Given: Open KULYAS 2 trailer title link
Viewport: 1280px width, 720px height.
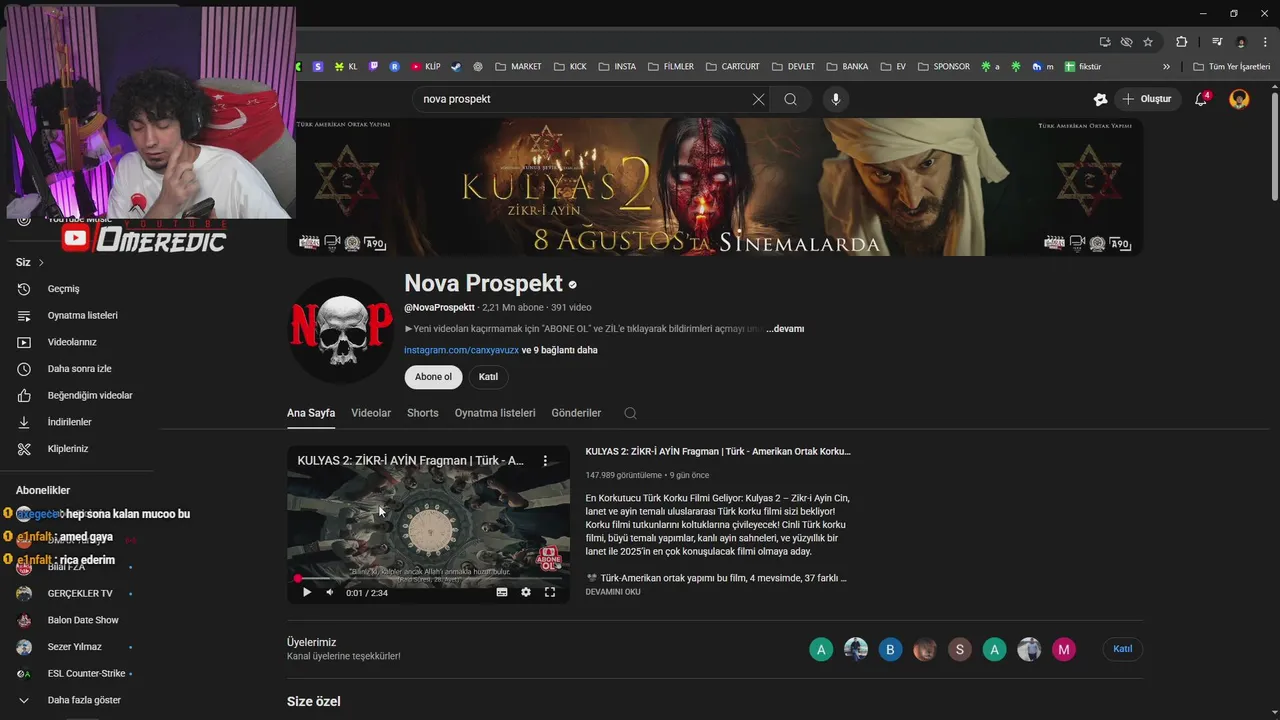Looking at the screenshot, I should click(x=718, y=451).
